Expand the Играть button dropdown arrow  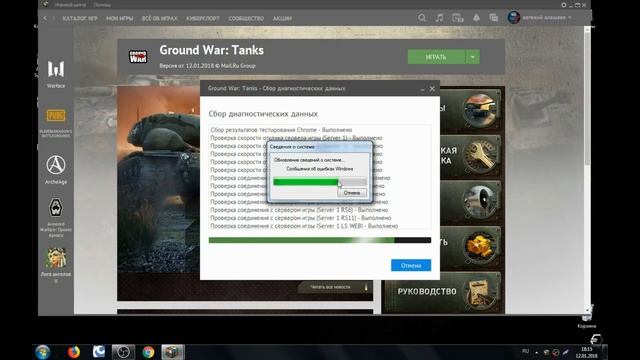tap(472, 57)
